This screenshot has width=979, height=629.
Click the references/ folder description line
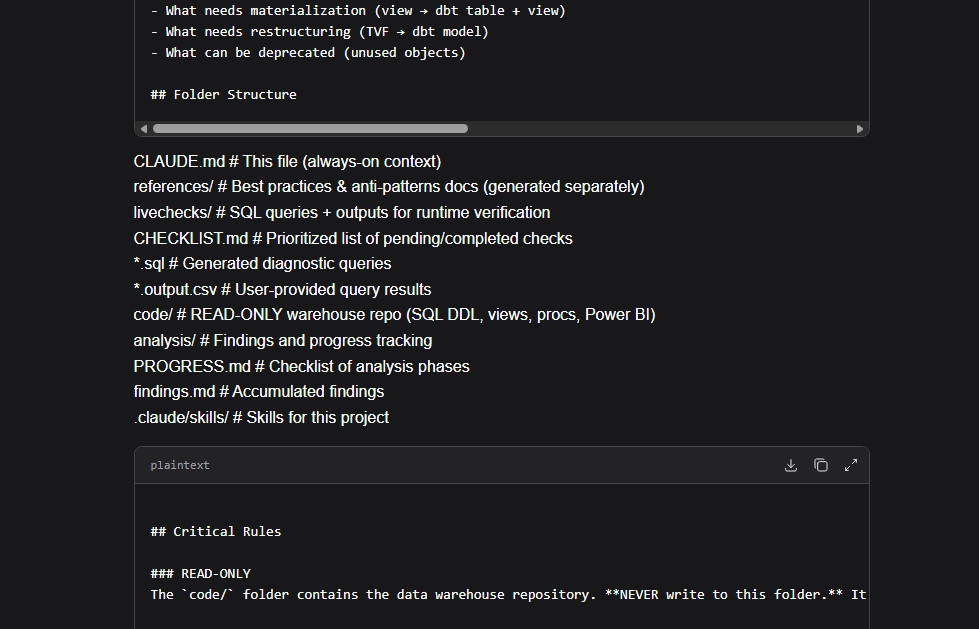[389, 187]
